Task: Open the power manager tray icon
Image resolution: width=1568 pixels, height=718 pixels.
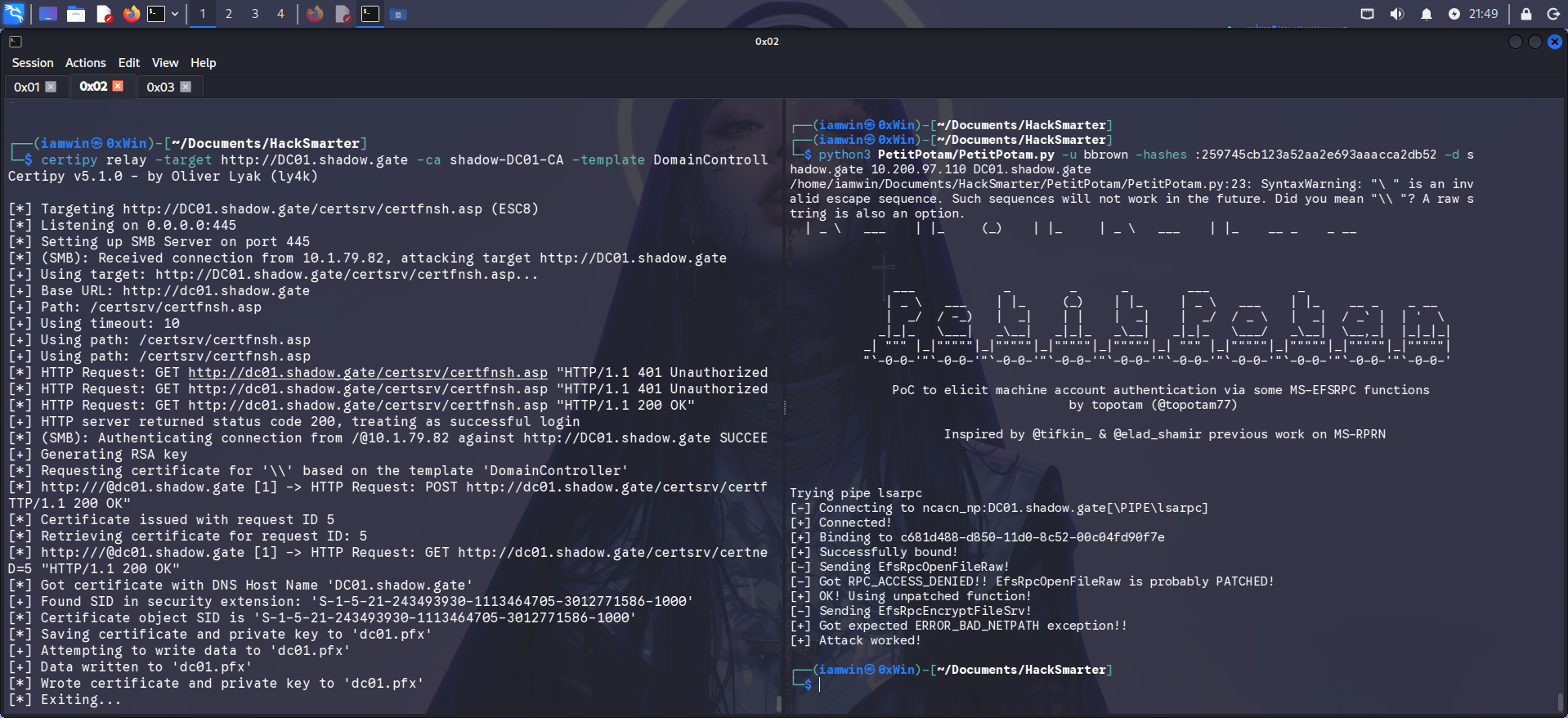Action: pos(1454,14)
